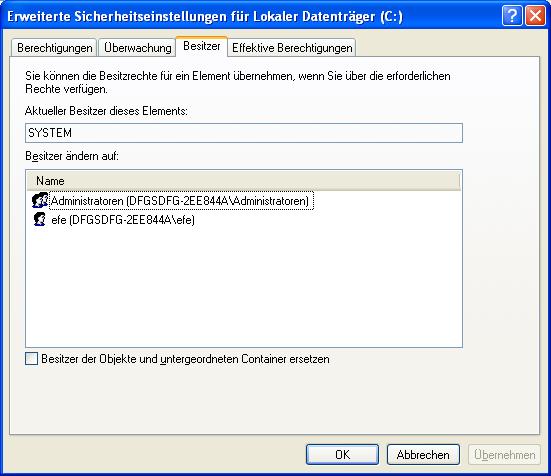Click 'Aktueller Besitzer dieses Elements:' label

coord(106,111)
